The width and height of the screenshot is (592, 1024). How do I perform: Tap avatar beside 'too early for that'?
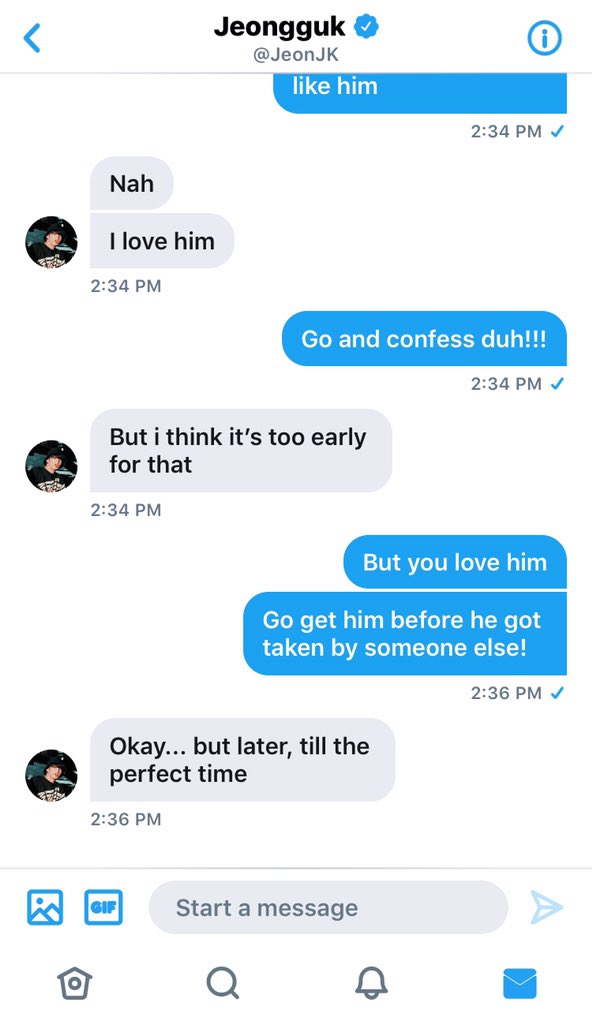pyautogui.click(x=51, y=466)
